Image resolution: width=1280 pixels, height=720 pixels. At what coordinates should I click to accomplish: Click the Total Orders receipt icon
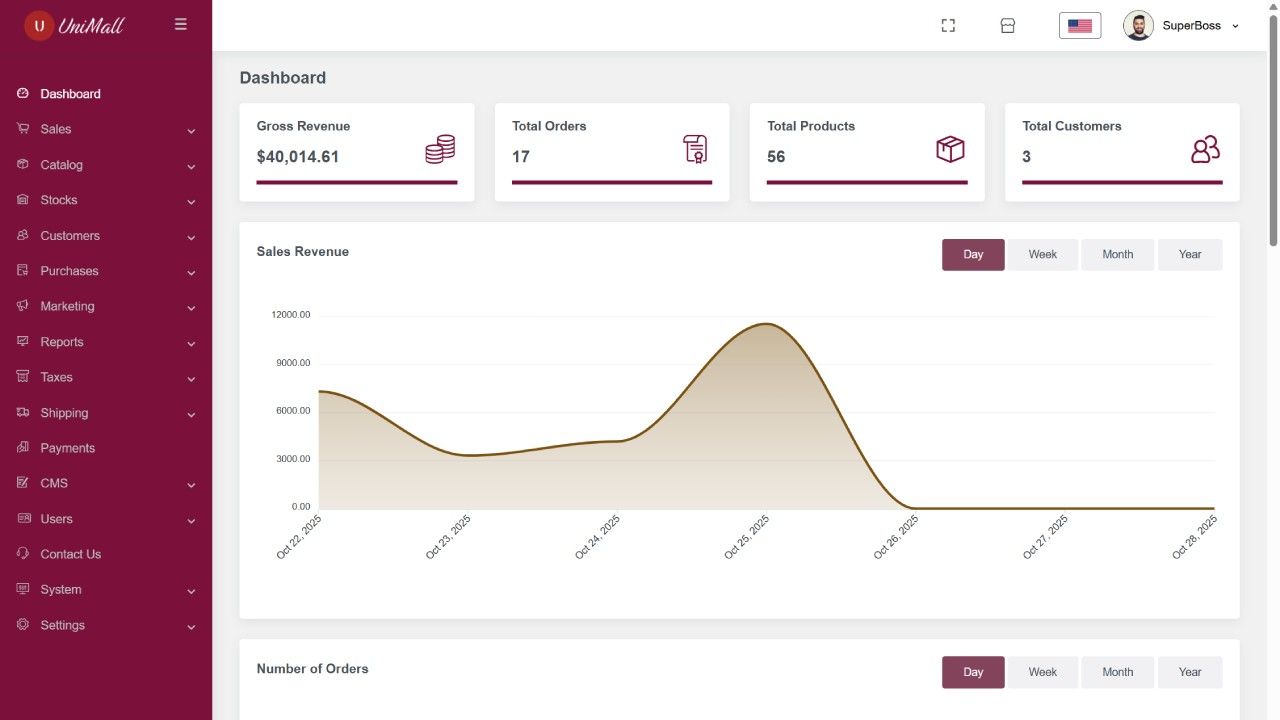click(695, 149)
